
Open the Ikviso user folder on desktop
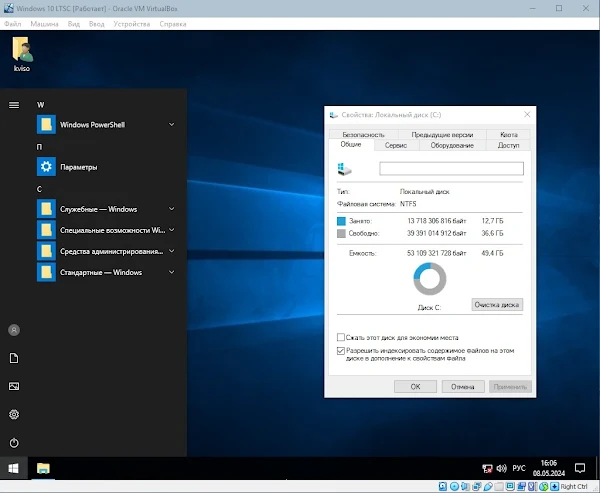click(x=22, y=54)
